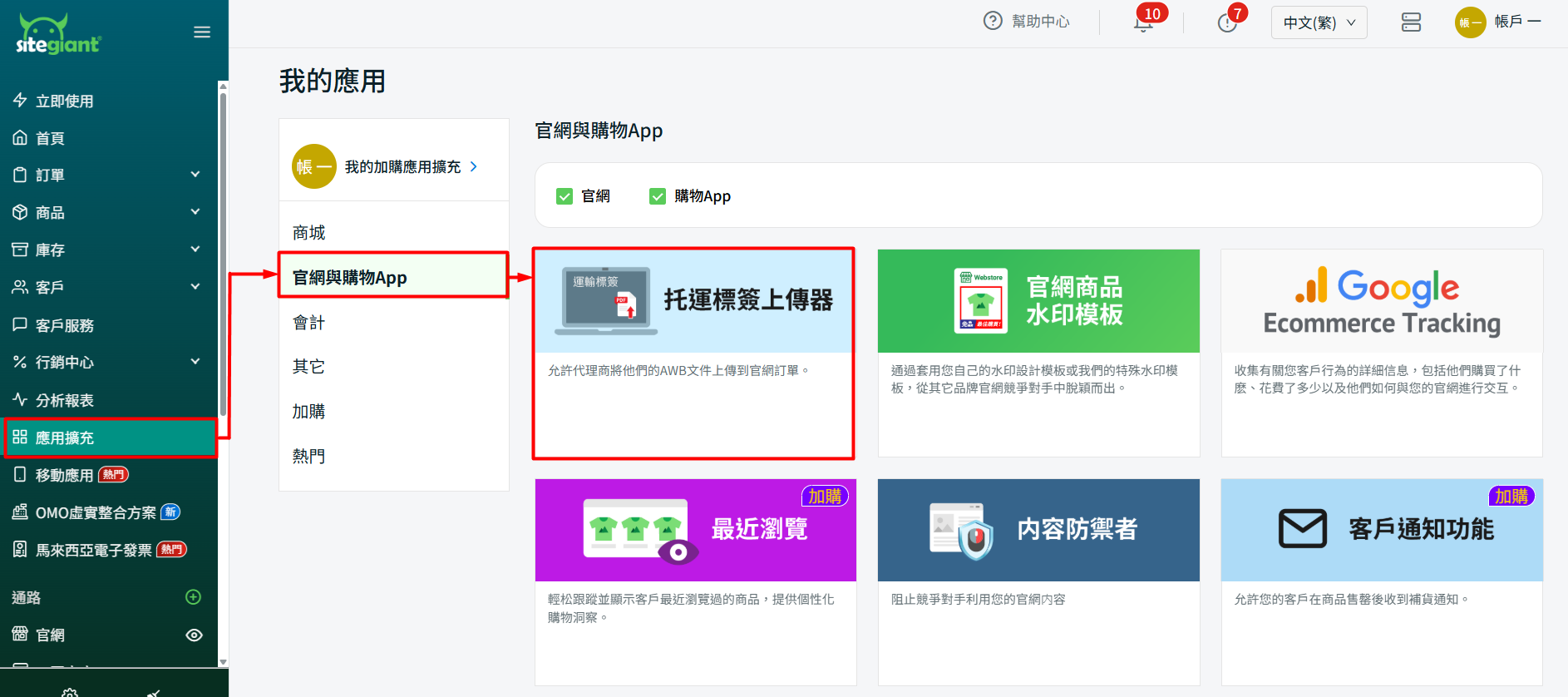The width and height of the screenshot is (1568, 697).
Task: Uncheck the 購物App checkbox
Action: [658, 196]
